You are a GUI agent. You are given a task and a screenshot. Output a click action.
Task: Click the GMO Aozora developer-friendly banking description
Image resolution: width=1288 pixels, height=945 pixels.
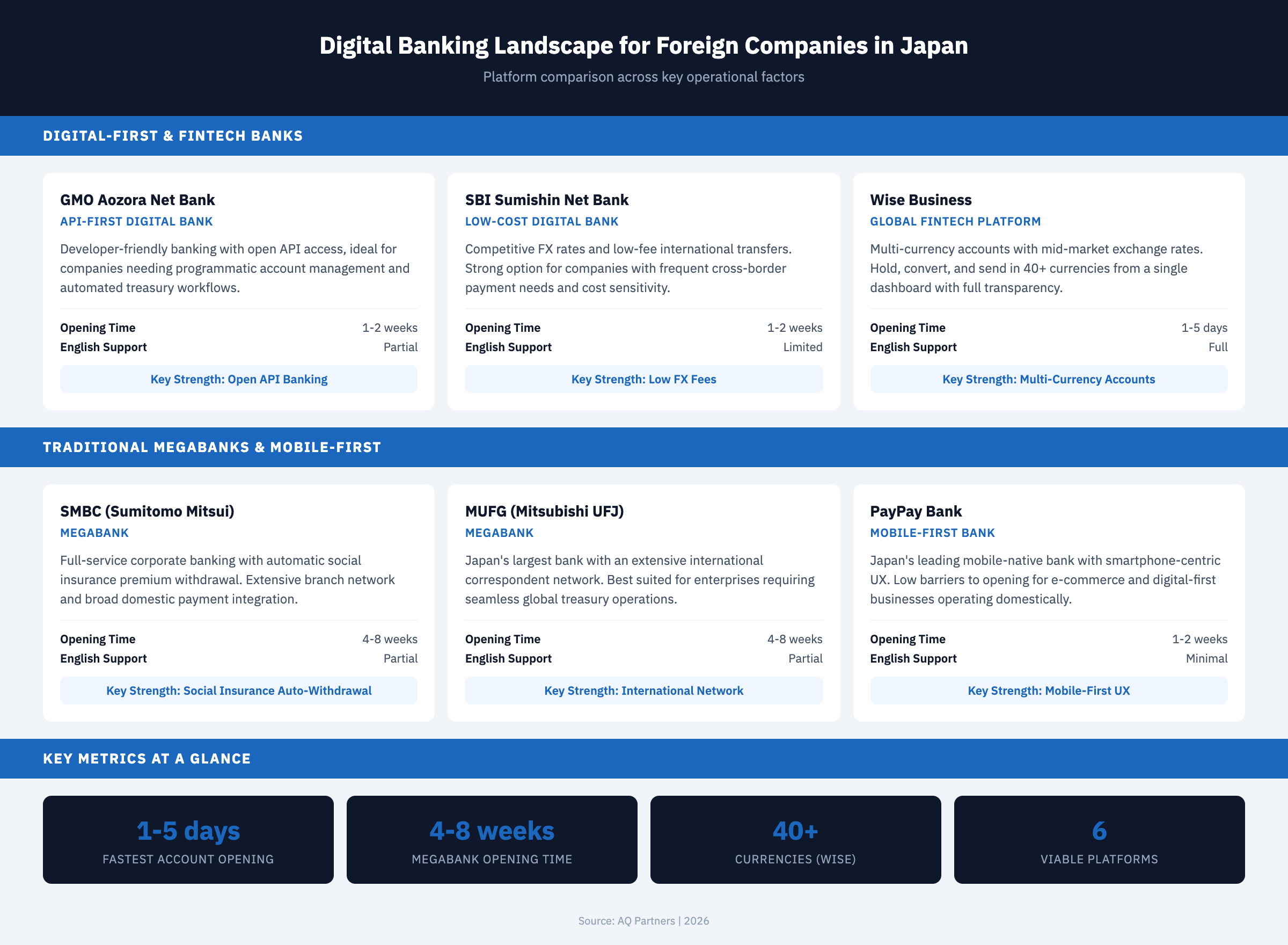[x=235, y=268]
